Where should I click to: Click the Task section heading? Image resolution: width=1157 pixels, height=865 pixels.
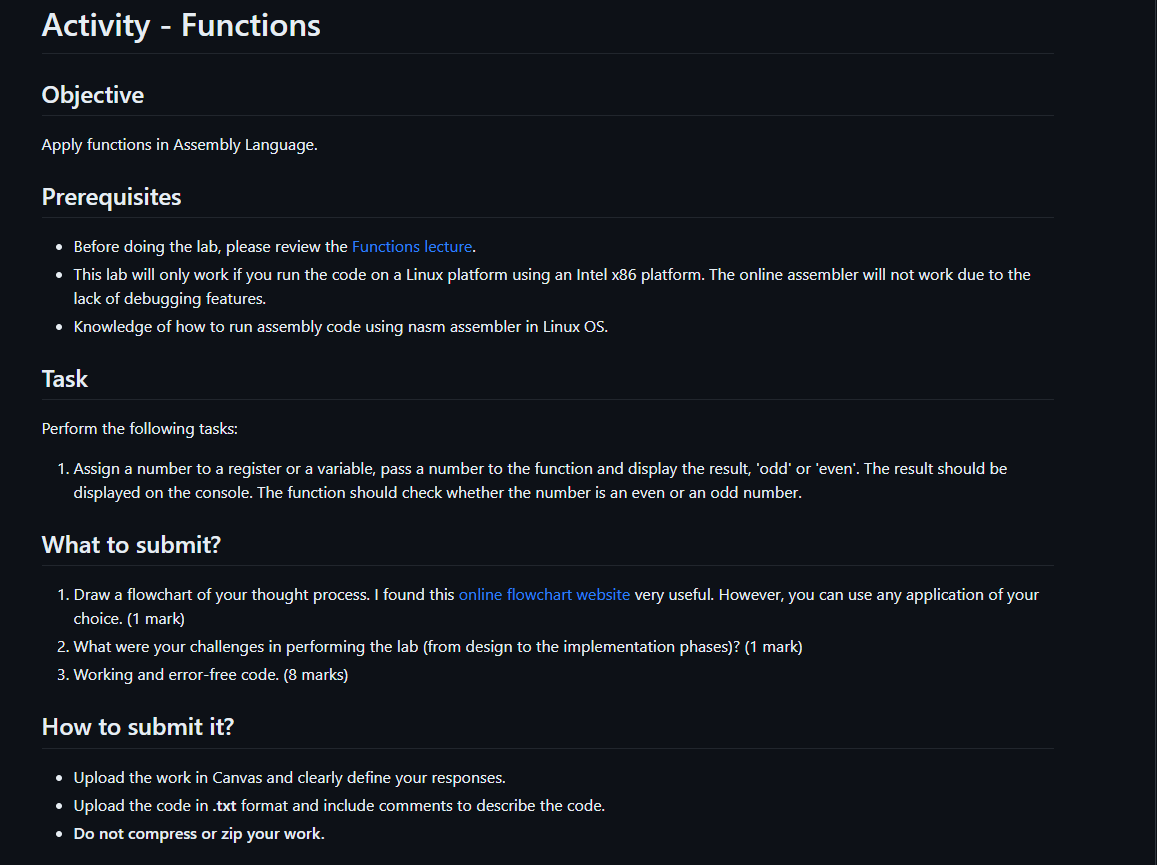65,379
